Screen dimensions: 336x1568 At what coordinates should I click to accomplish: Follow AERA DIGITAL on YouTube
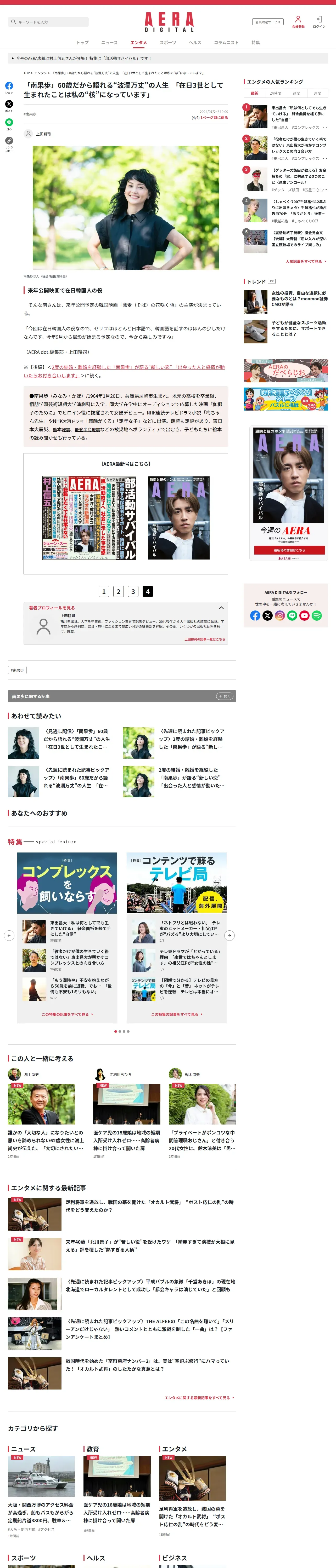(x=304, y=615)
